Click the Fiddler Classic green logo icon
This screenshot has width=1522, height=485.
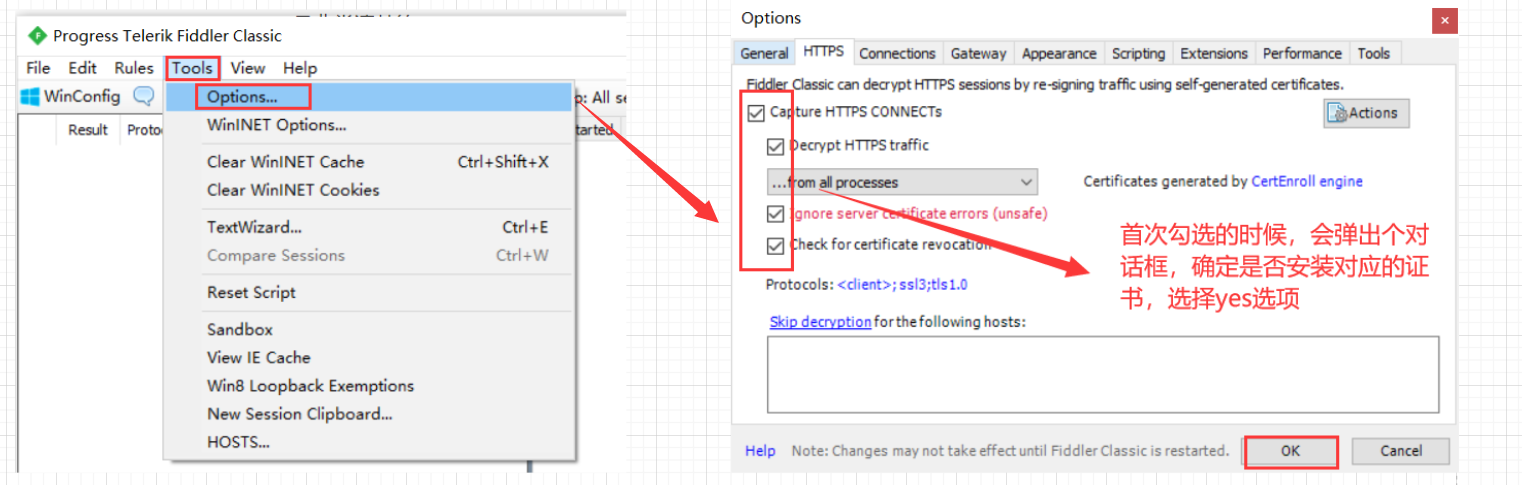click(x=37, y=36)
